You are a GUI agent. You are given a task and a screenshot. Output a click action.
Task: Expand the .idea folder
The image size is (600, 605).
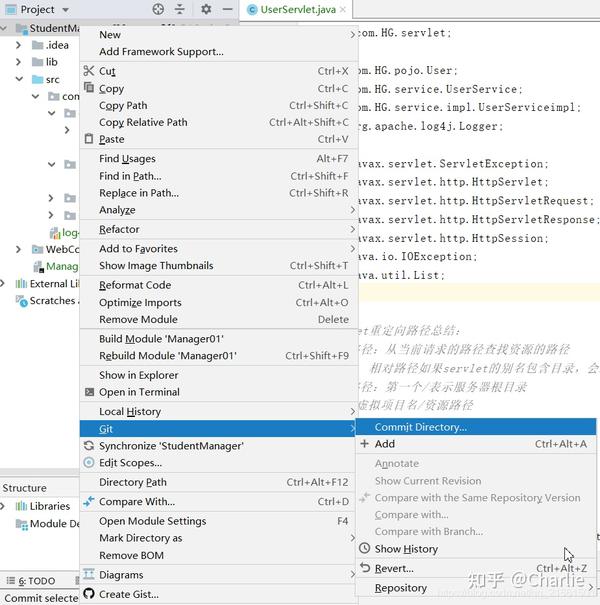click(18, 45)
